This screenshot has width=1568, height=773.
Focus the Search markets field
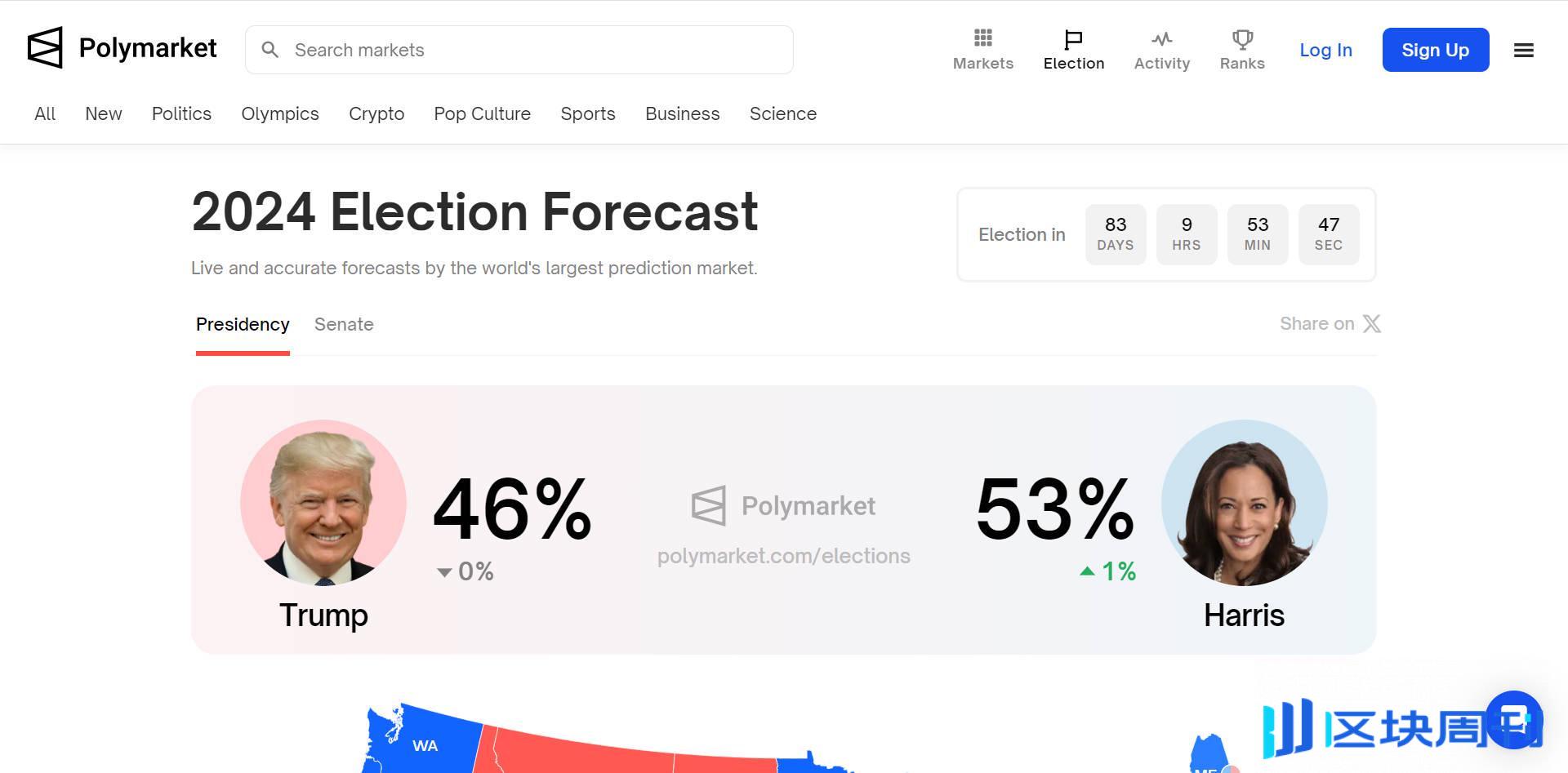coord(531,51)
